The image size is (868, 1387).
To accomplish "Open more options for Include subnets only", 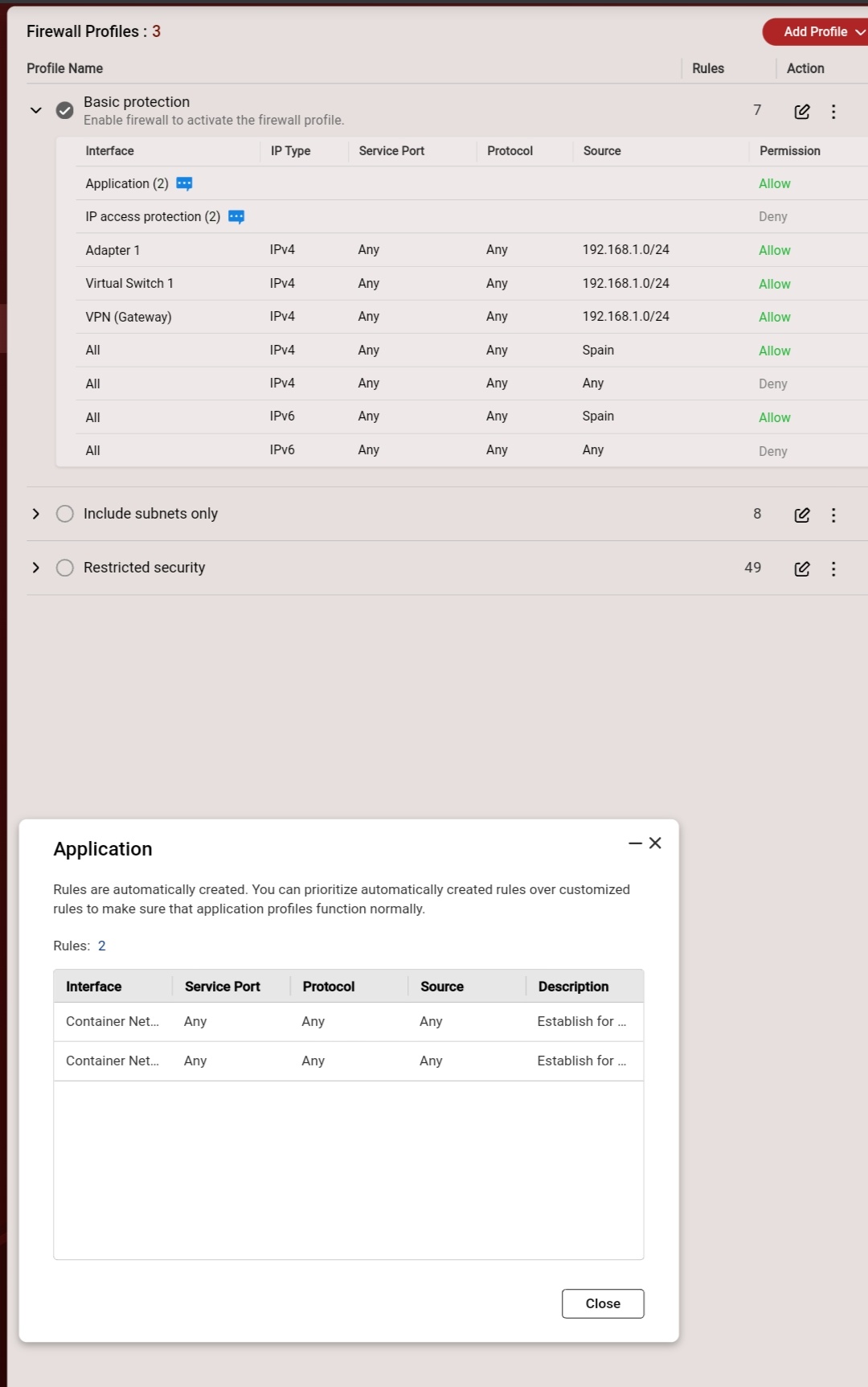I will pos(833,515).
